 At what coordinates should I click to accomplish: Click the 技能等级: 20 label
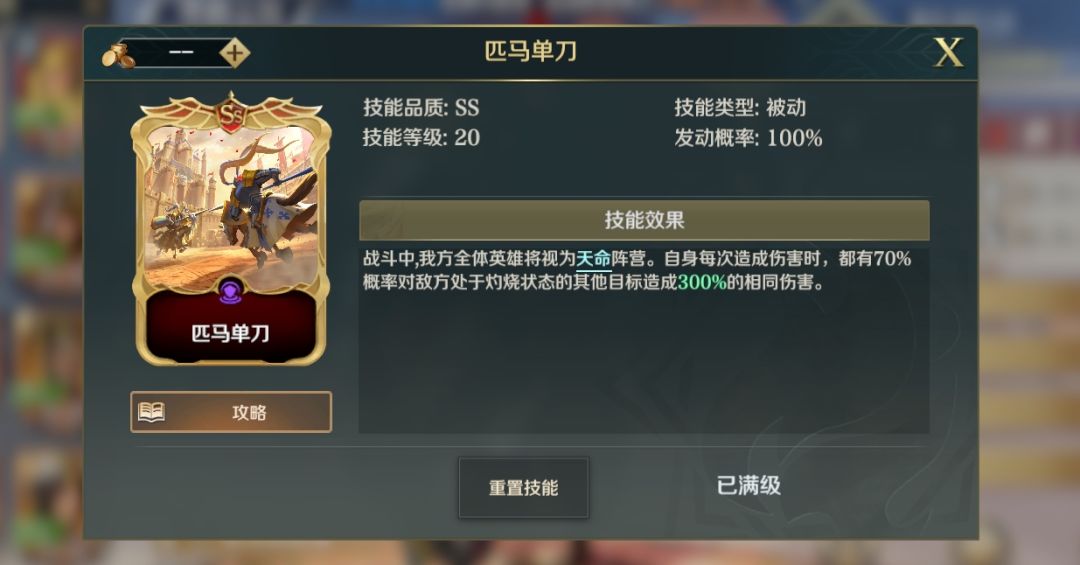[421, 138]
